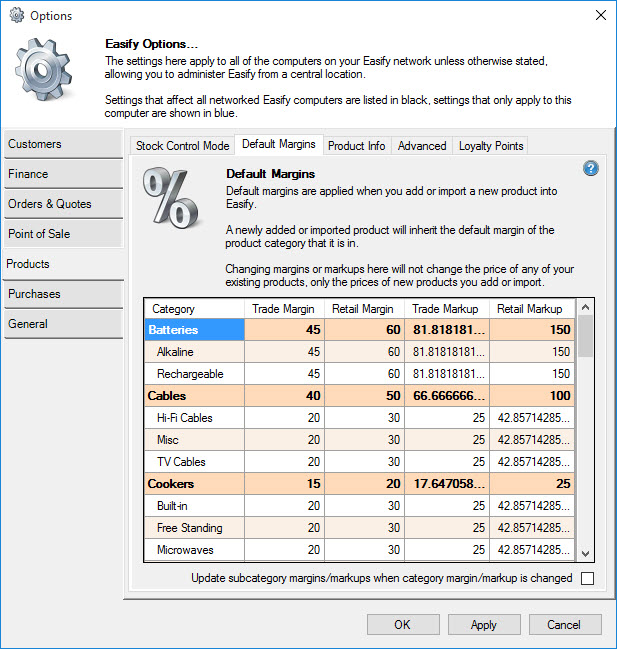Select the Alkaline subcategory row
This screenshot has width=617, height=649.
point(360,352)
